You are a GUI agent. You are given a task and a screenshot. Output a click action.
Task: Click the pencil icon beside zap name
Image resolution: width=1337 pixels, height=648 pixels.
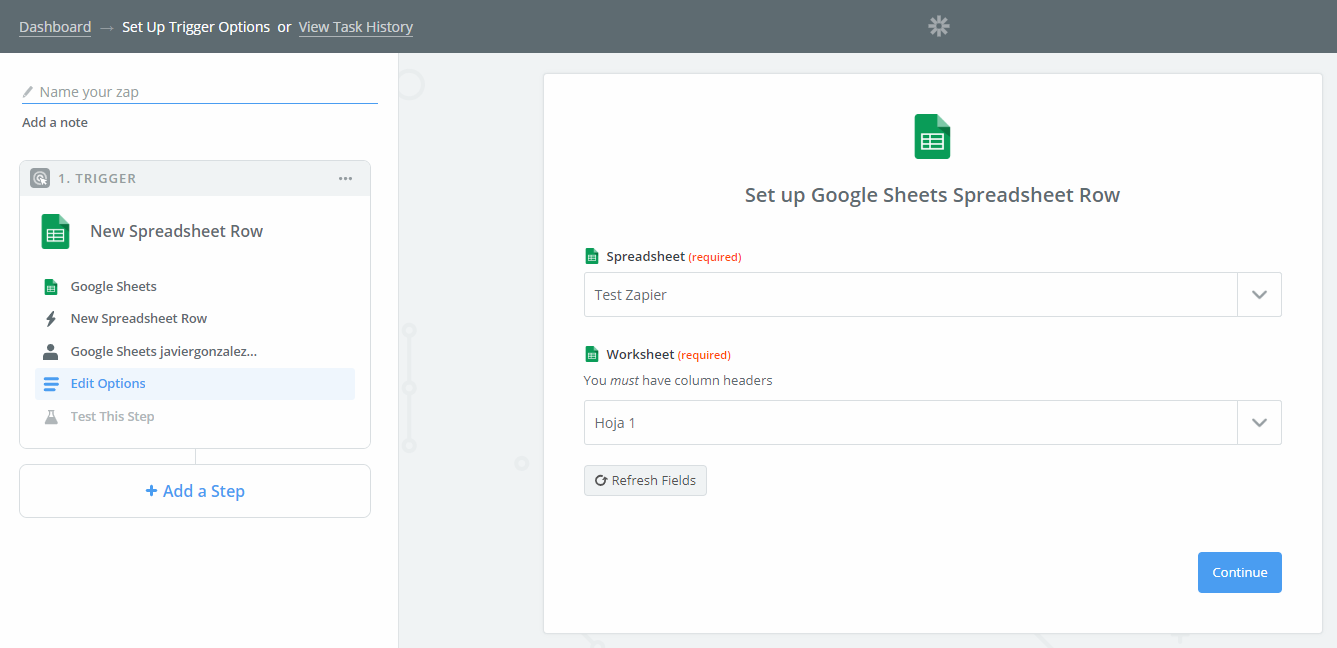point(28,92)
